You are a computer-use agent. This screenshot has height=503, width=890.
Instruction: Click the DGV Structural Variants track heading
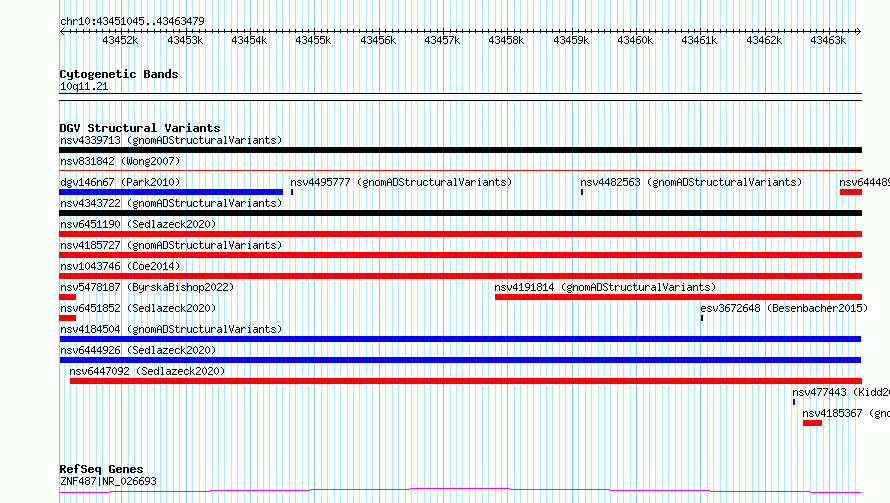click(140, 128)
